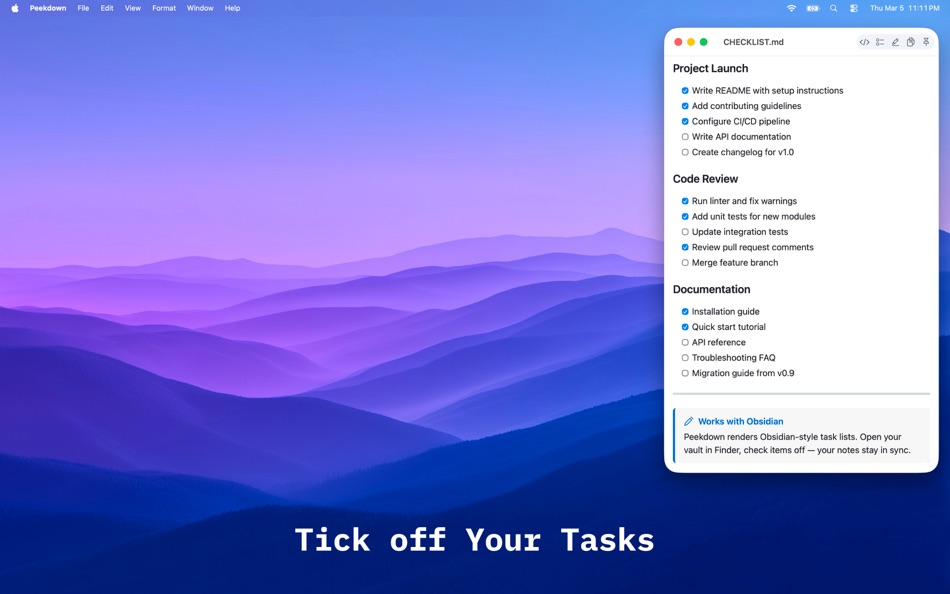Check Create changelog for v1.0

point(685,152)
